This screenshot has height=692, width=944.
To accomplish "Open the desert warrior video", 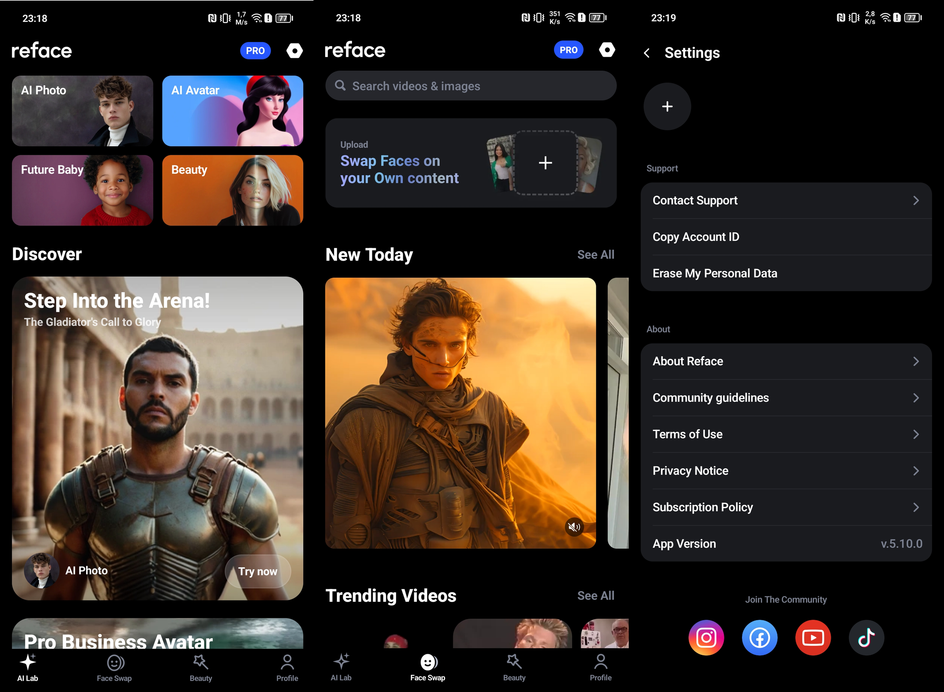I will click(x=461, y=413).
